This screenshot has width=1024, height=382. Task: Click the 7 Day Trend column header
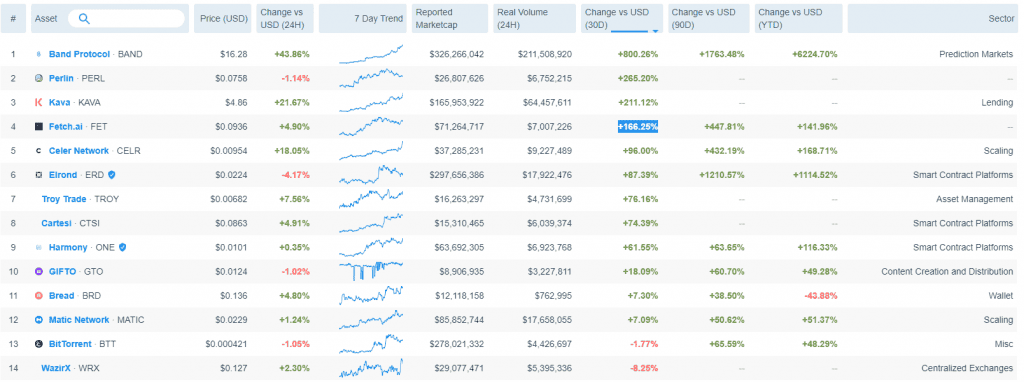362,18
